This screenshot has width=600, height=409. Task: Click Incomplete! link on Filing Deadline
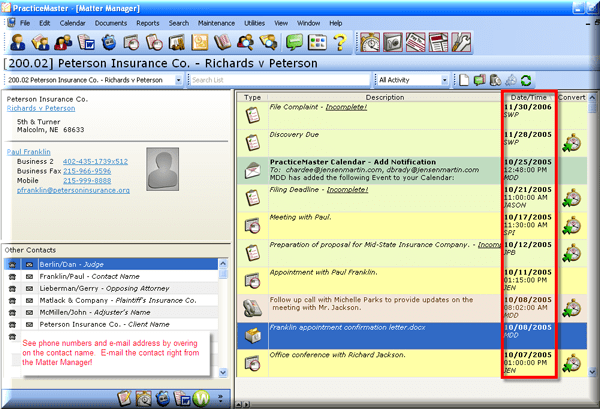pyautogui.click(x=347, y=190)
